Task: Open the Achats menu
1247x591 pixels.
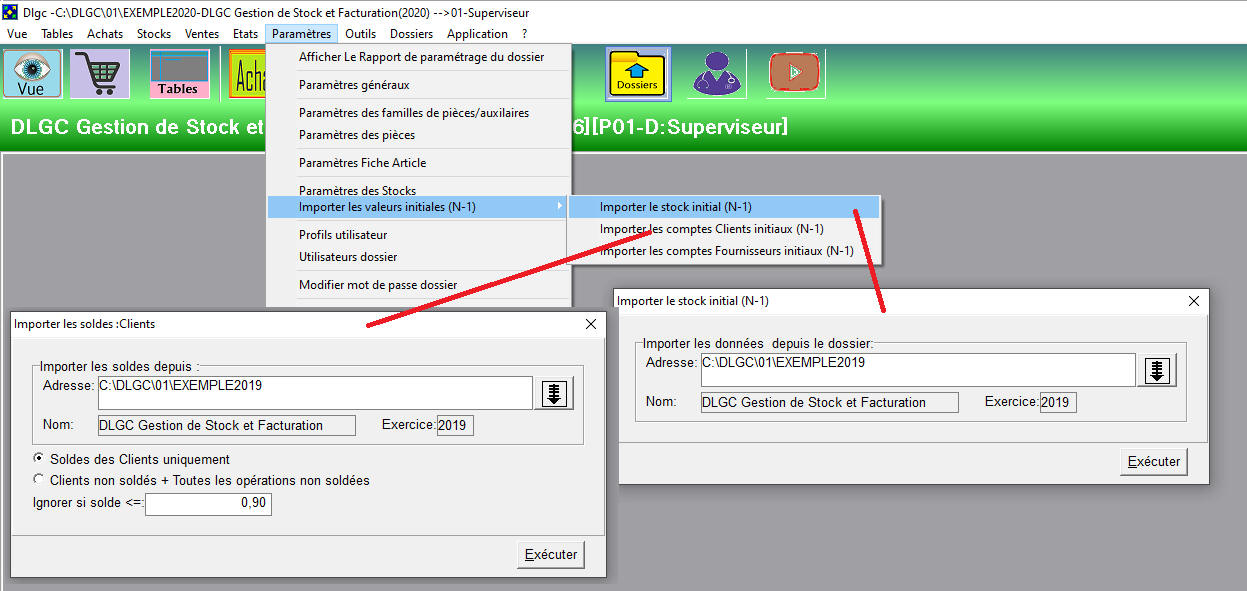Action: pos(105,33)
